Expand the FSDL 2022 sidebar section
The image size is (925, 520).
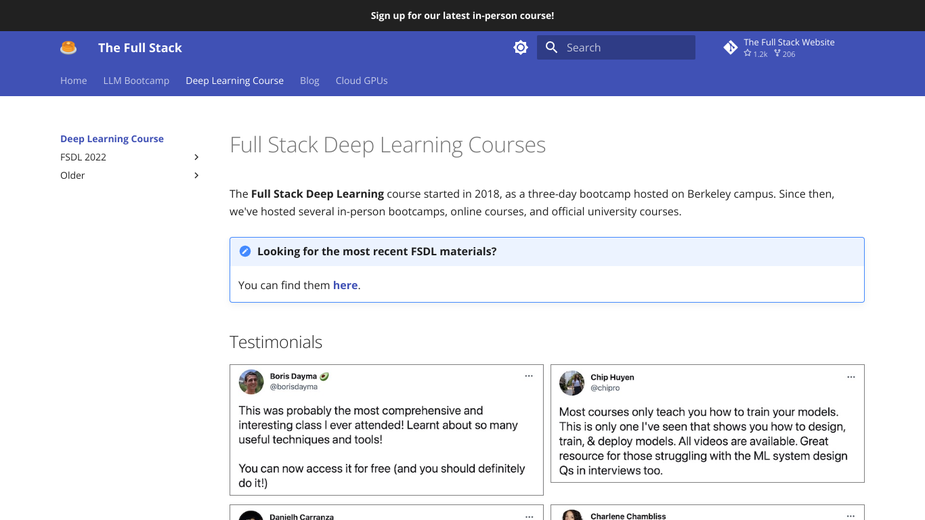(196, 157)
